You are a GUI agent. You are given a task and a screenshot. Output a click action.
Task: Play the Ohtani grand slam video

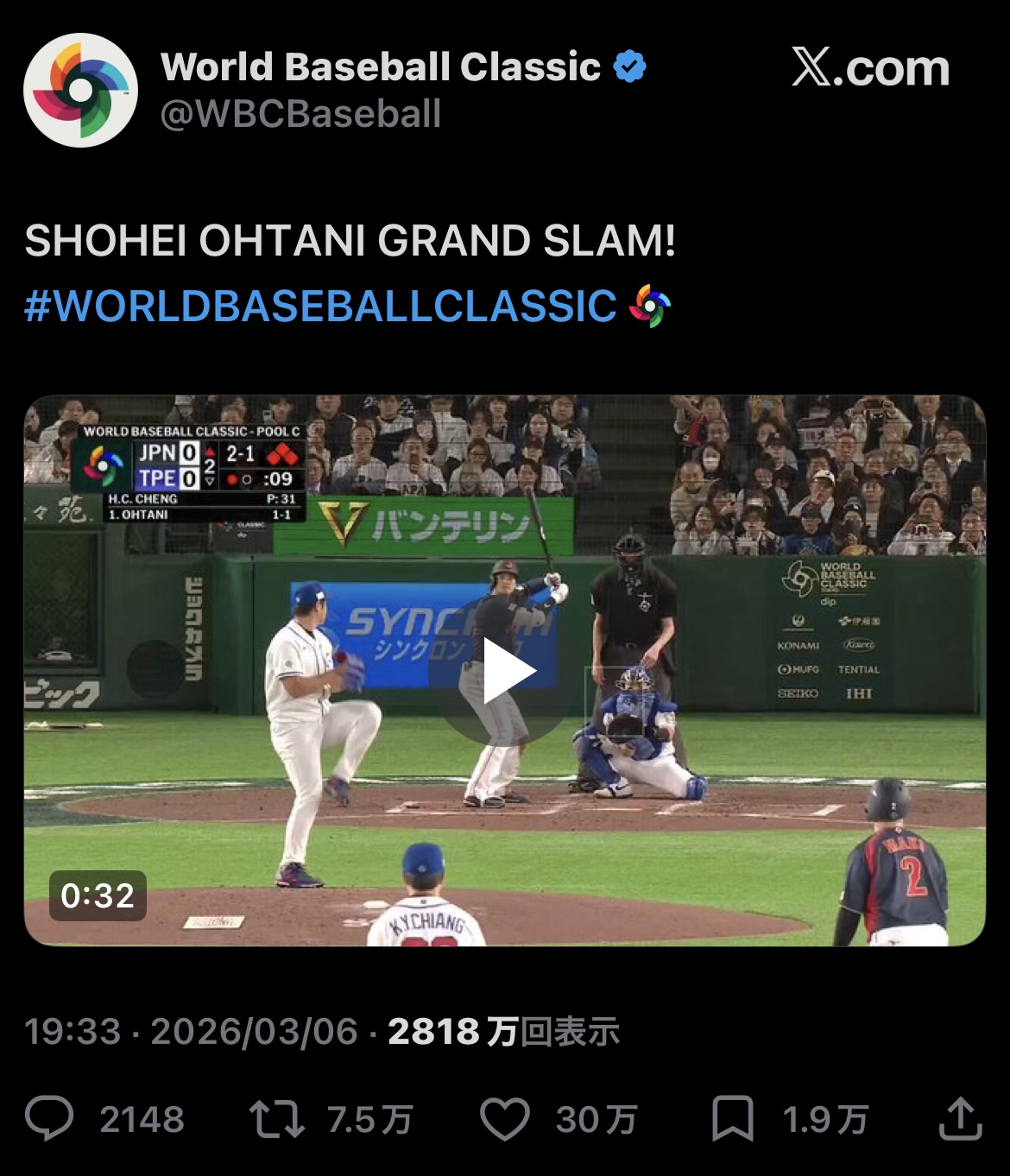[508, 671]
